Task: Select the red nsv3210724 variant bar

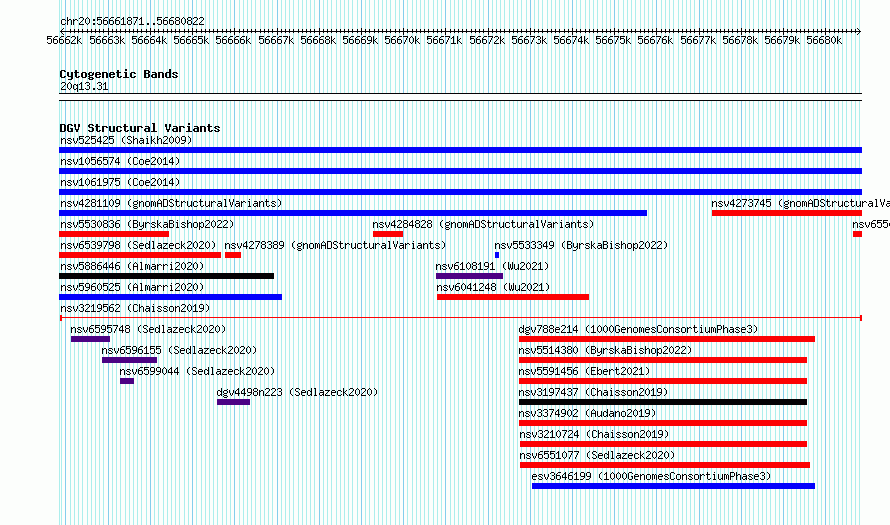Action: click(664, 444)
